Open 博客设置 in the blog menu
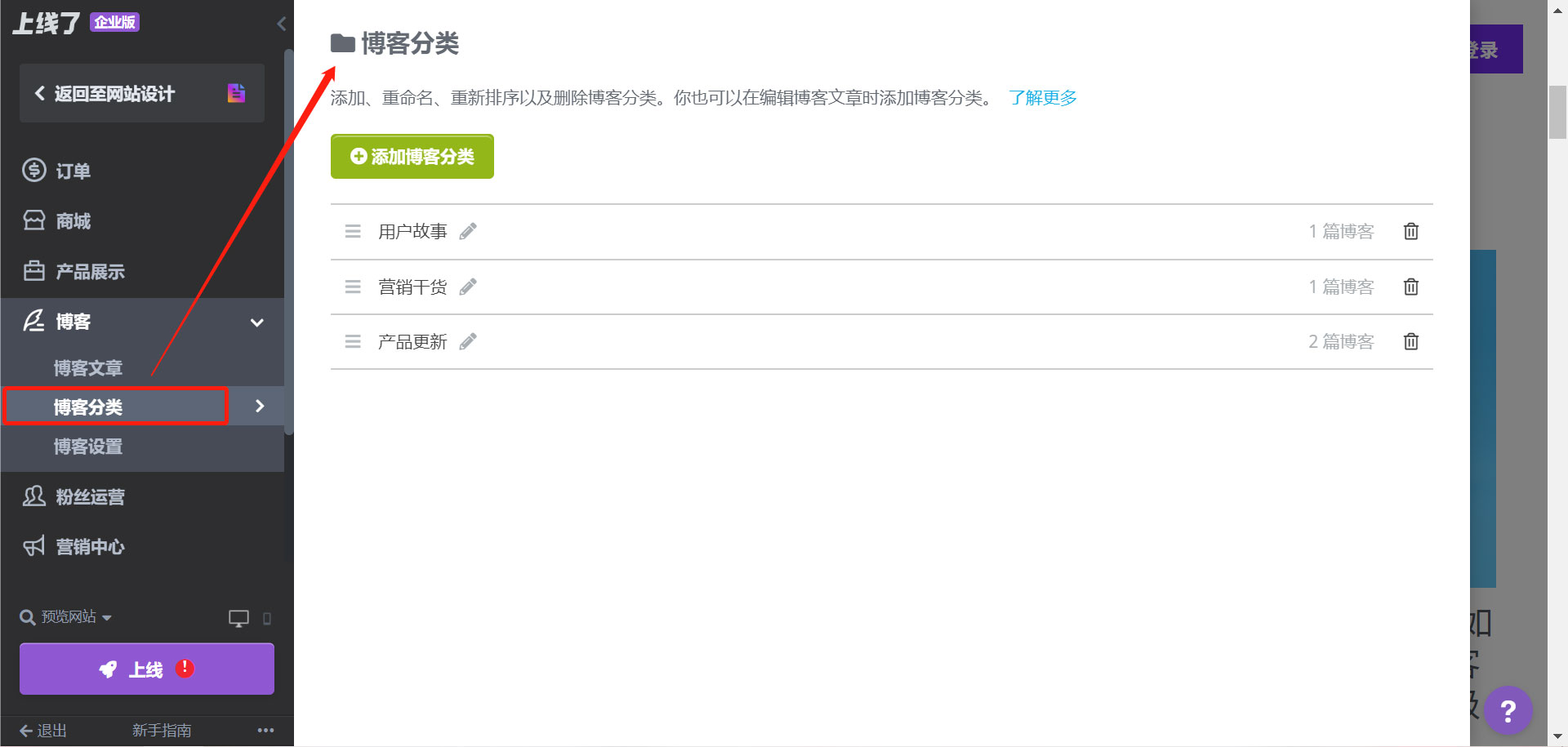Screen dimensions: 1568x747 [x=87, y=447]
